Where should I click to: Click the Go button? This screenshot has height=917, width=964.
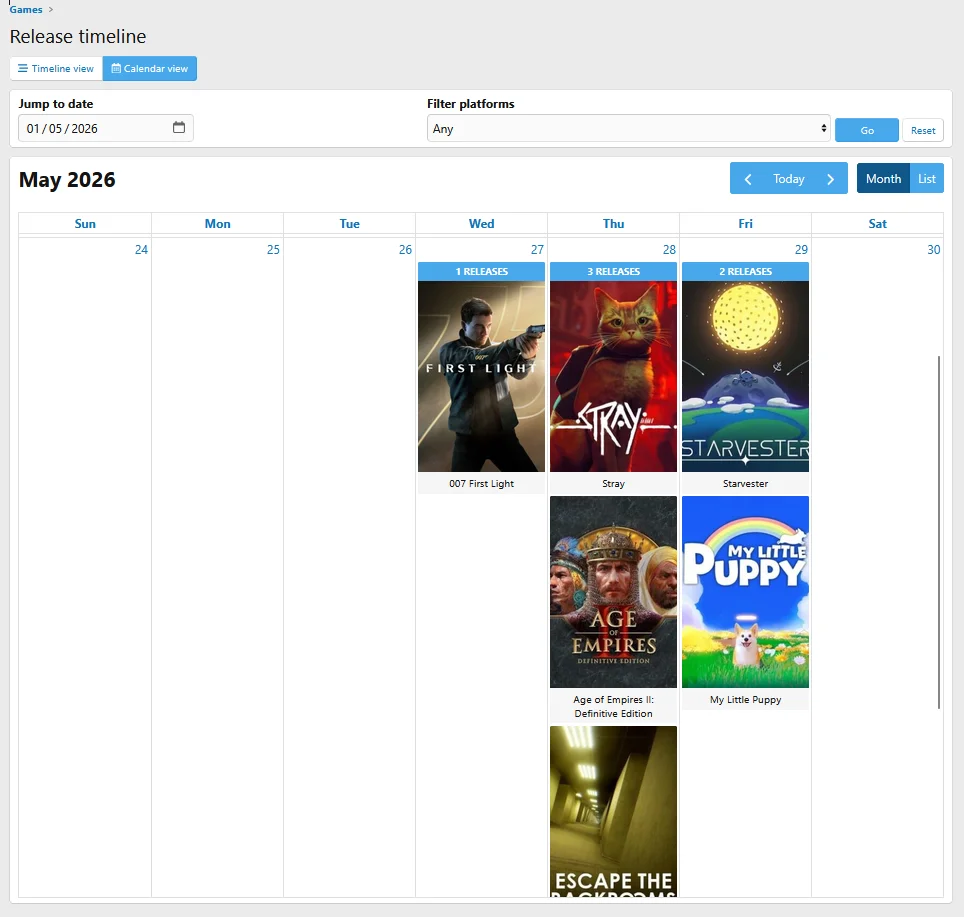click(x=867, y=130)
